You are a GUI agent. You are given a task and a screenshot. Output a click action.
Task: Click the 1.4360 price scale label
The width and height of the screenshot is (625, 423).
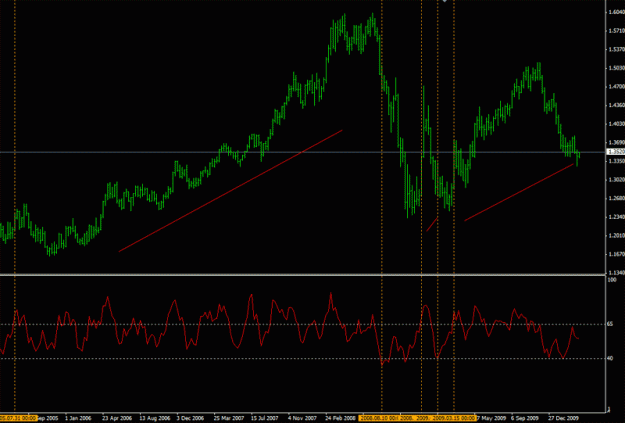[x=616, y=105]
